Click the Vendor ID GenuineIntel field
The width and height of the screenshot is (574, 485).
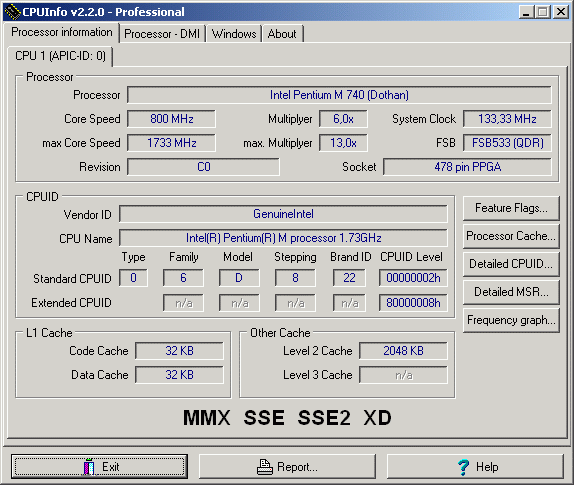283,214
